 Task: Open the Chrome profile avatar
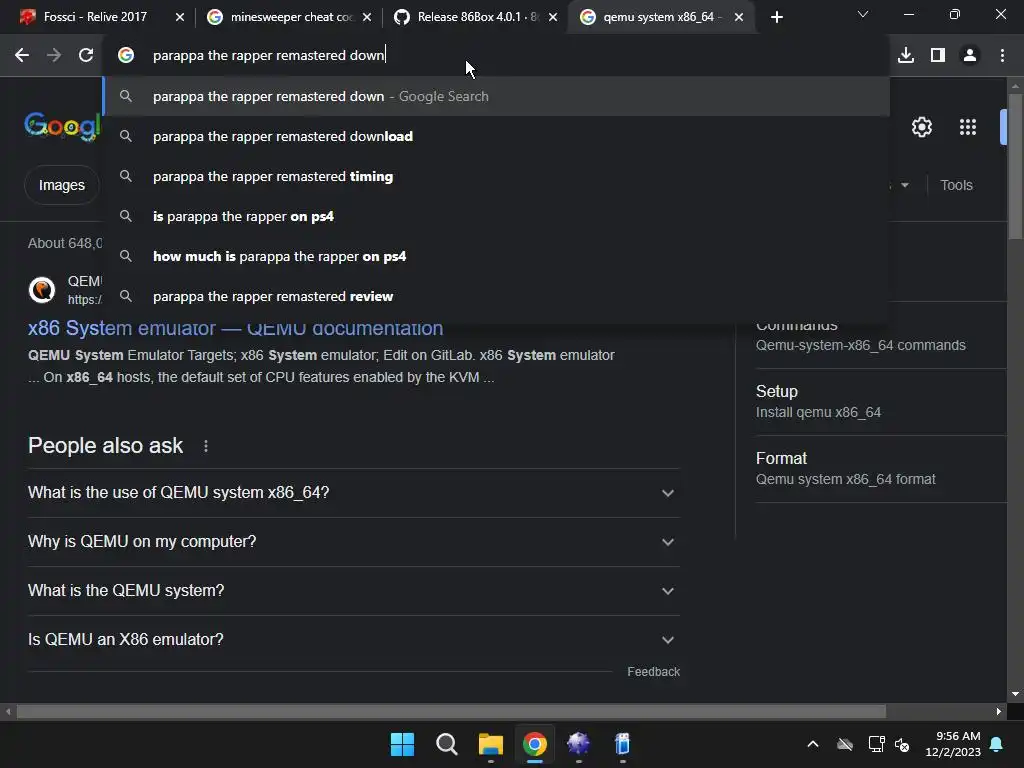[970, 56]
